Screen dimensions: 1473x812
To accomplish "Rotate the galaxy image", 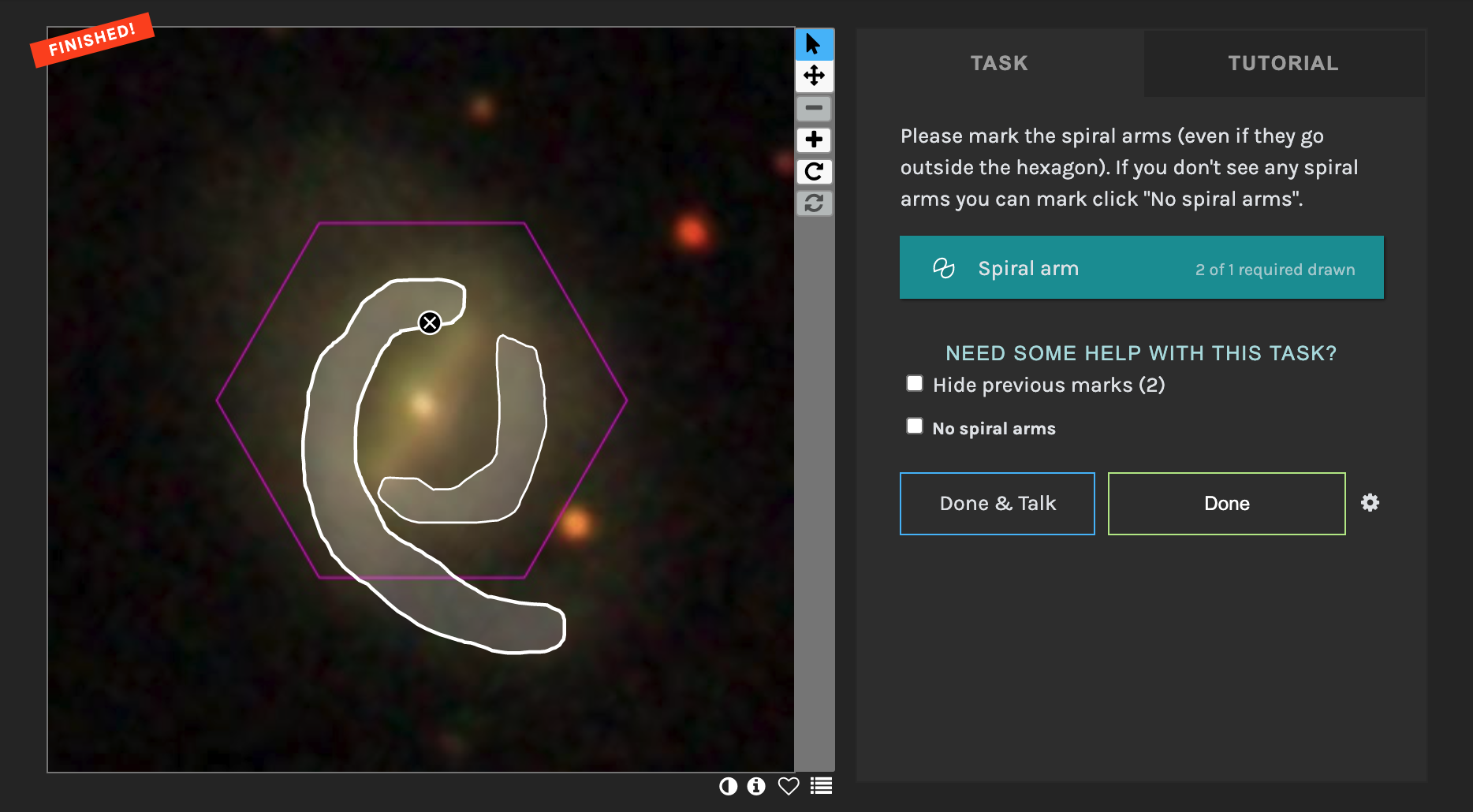I will 814,171.
